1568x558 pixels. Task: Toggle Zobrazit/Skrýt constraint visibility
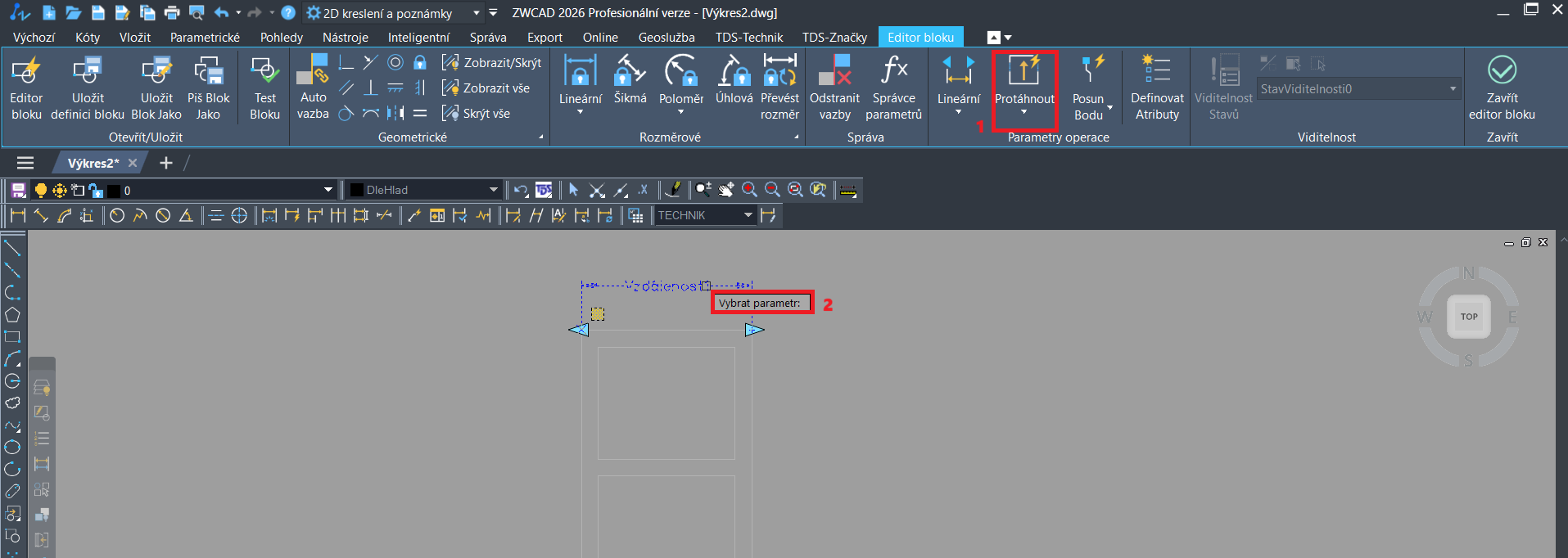(492, 63)
